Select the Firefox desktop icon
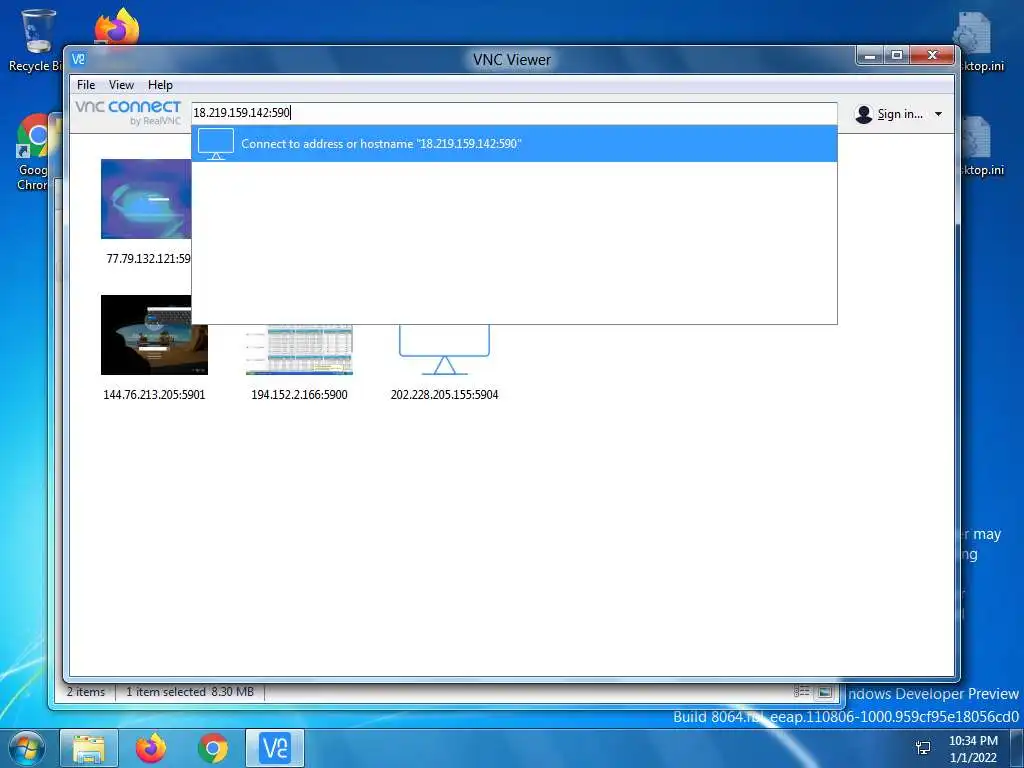The image size is (1024, 768). click(x=117, y=26)
